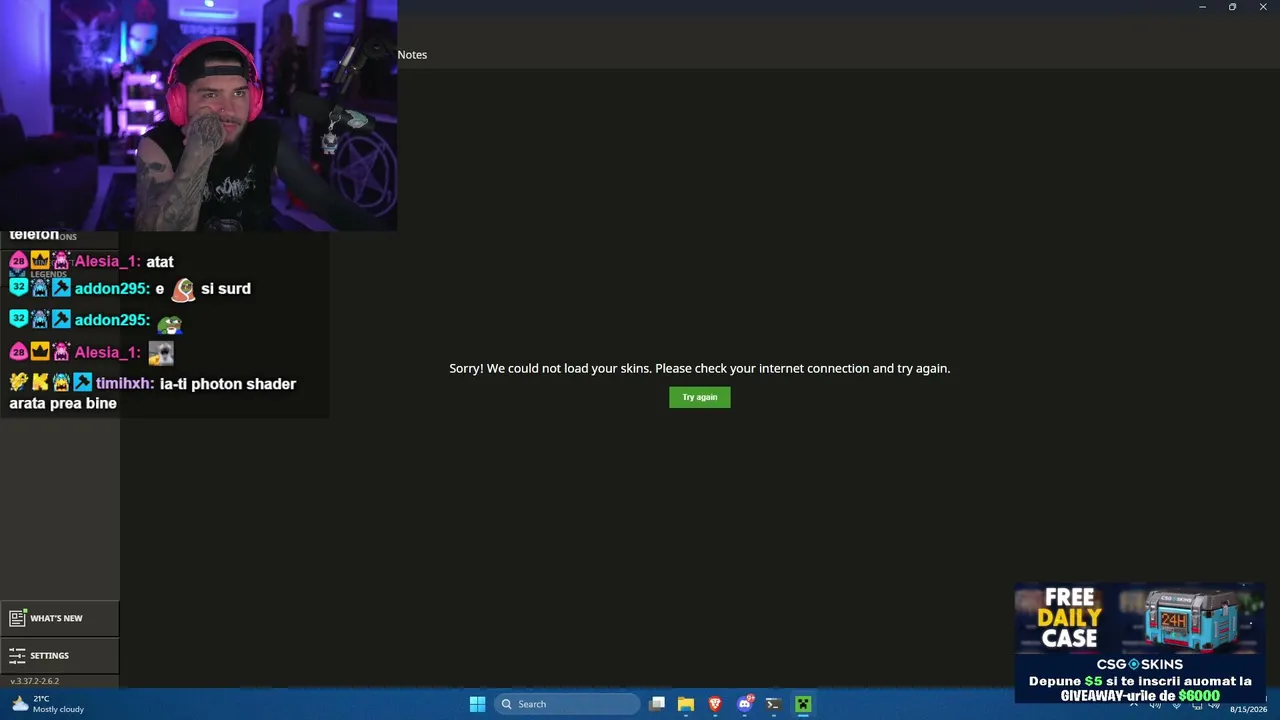This screenshot has height=720, width=1280.
Task: Restore down the launcher window
Action: tap(1232, 7)
